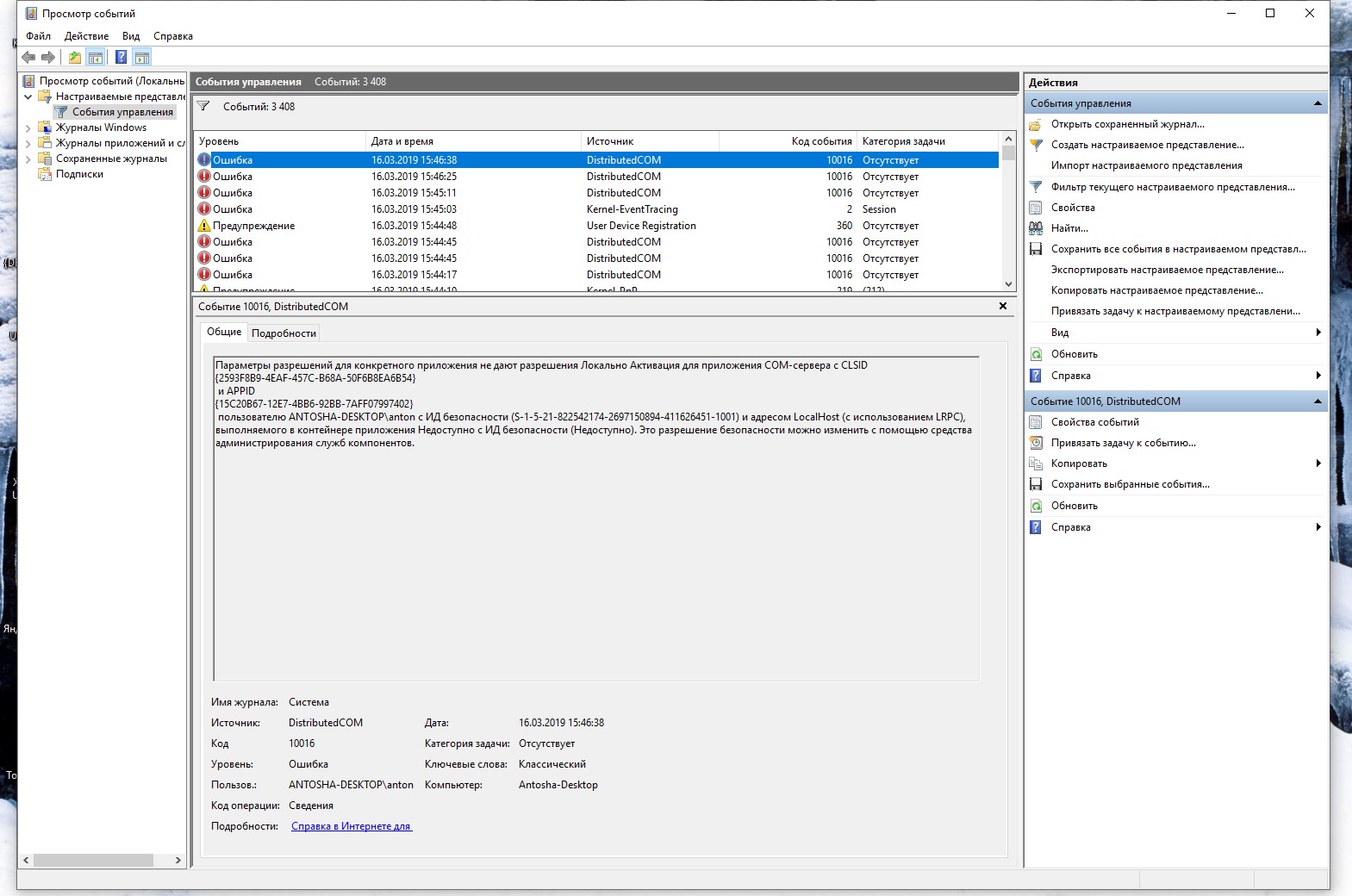Select 'Просмотр событий (Локальный)' root node
The width and height of the screenshot is (1352, 896).
(x=112, y=81)
